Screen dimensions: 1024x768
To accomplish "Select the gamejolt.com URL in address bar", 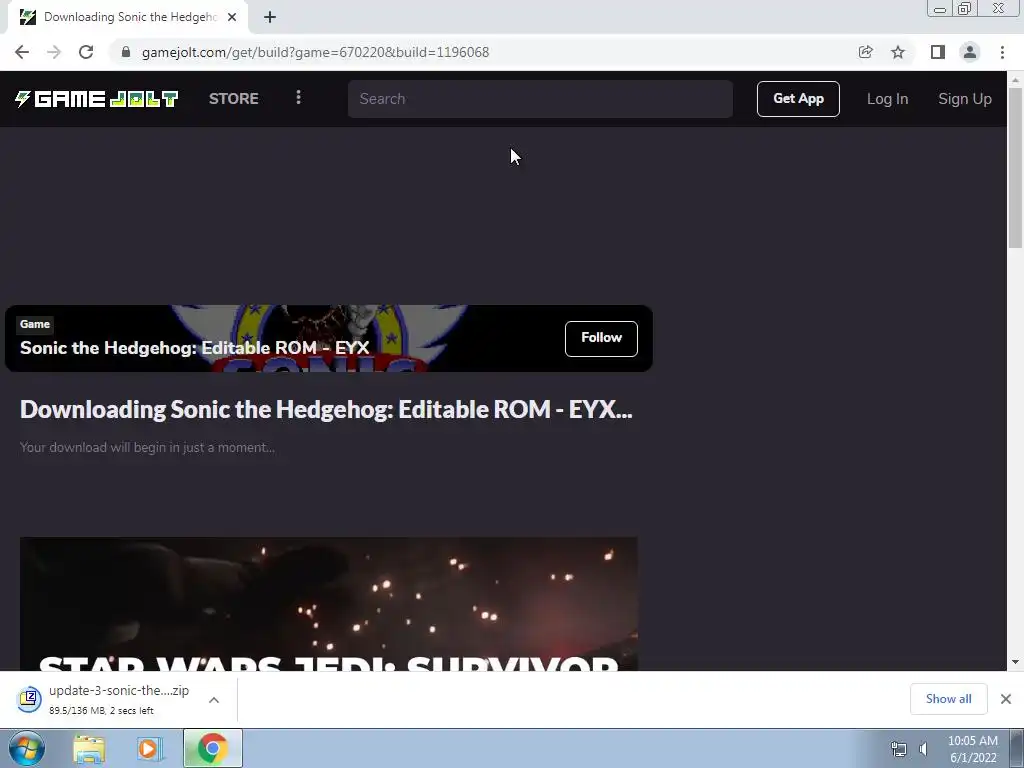I will [315, 52].
